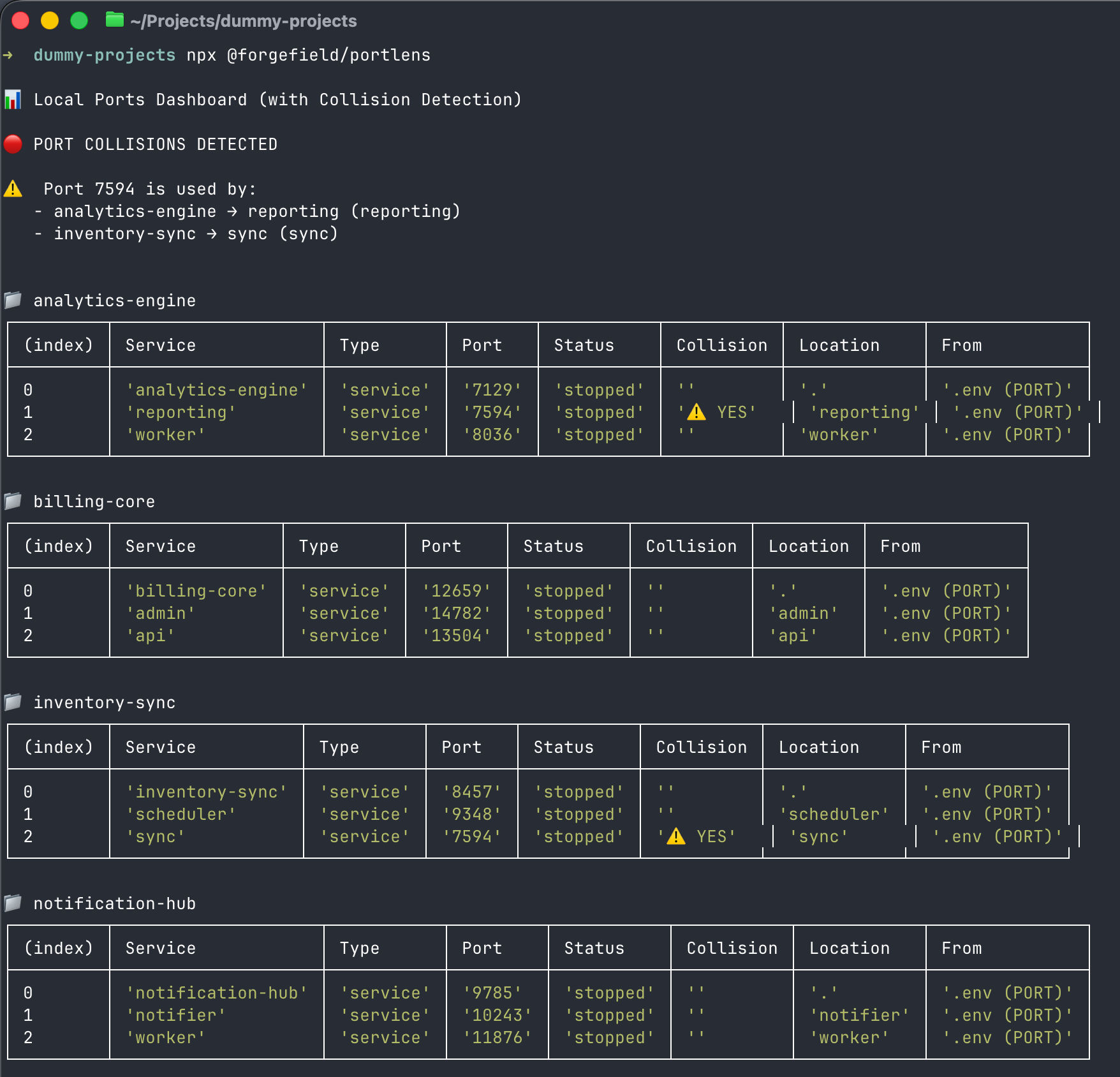
Task: Select the dummy-projects prompt text
Action: [104, 55]
